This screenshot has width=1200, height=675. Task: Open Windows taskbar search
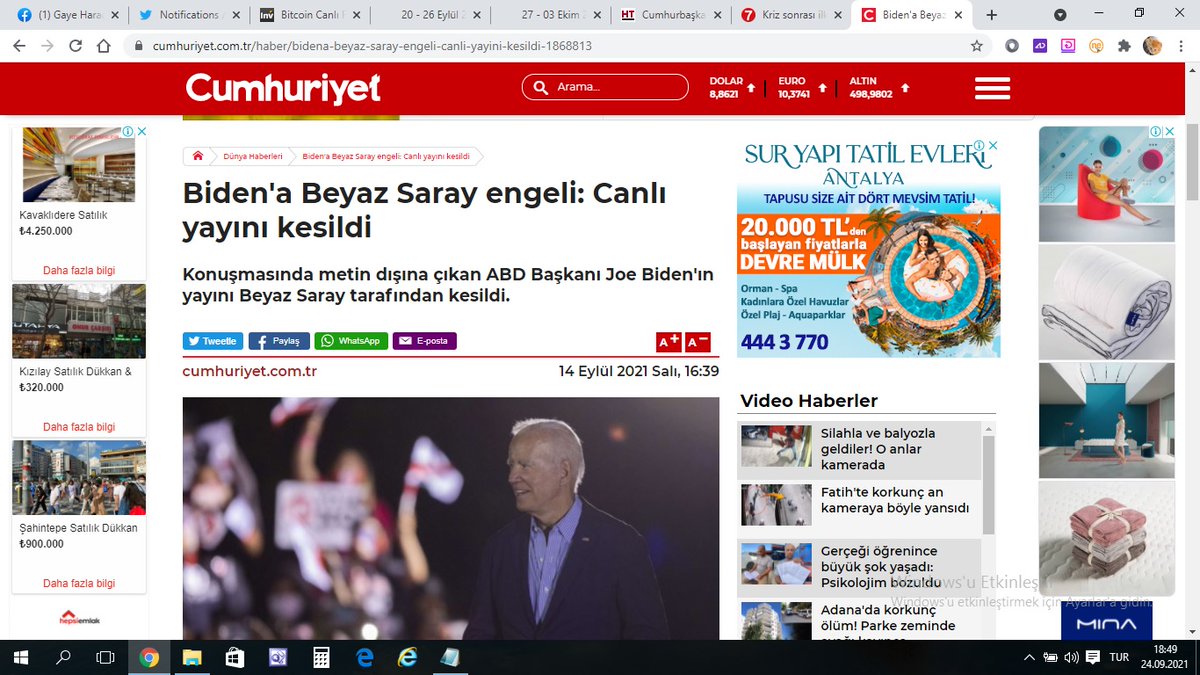click(63, 657)
